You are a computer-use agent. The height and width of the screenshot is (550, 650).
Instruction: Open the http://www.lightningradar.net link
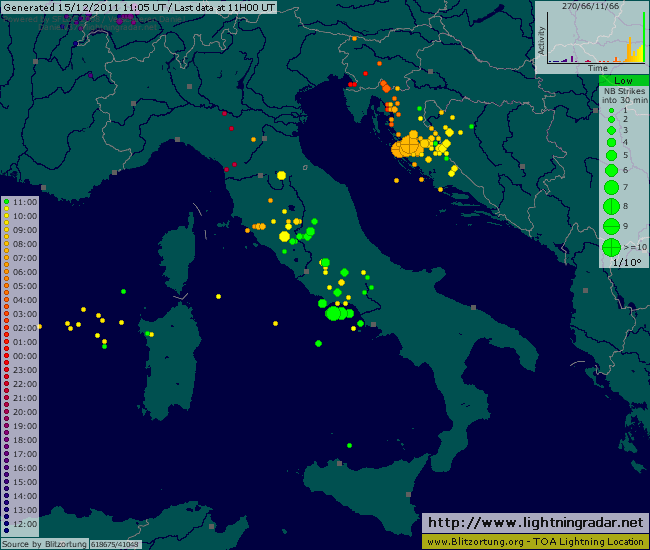[535, 523]
